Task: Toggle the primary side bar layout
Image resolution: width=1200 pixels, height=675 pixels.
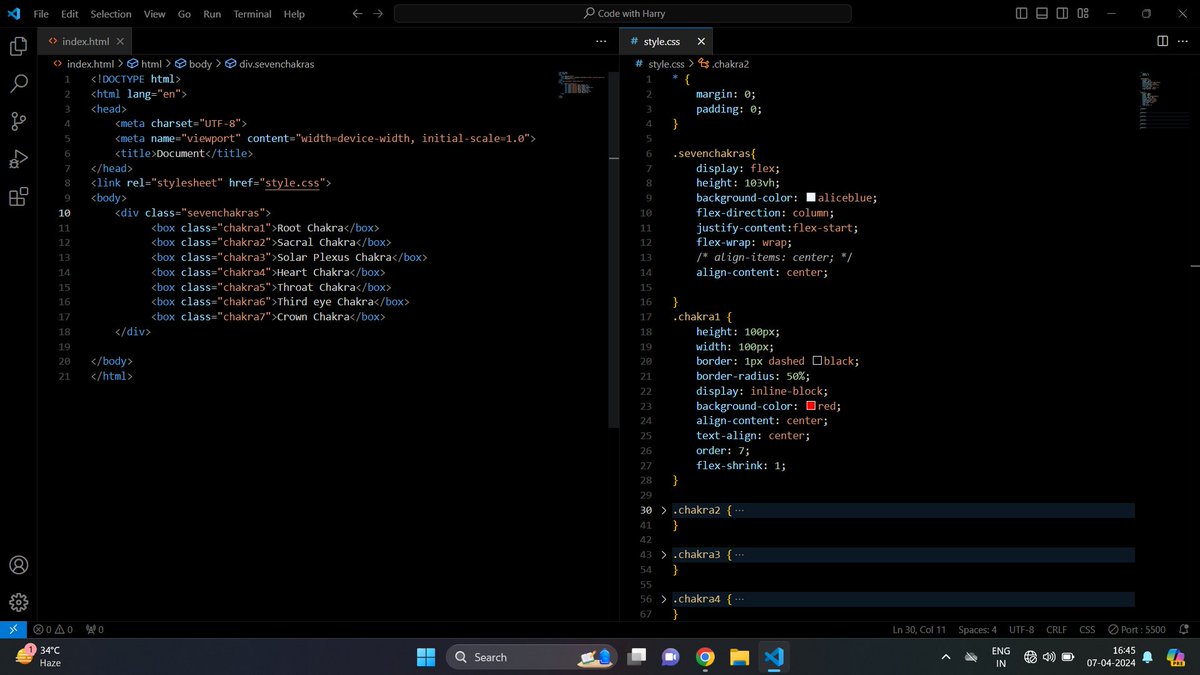Action: [x=1021, y=14]
